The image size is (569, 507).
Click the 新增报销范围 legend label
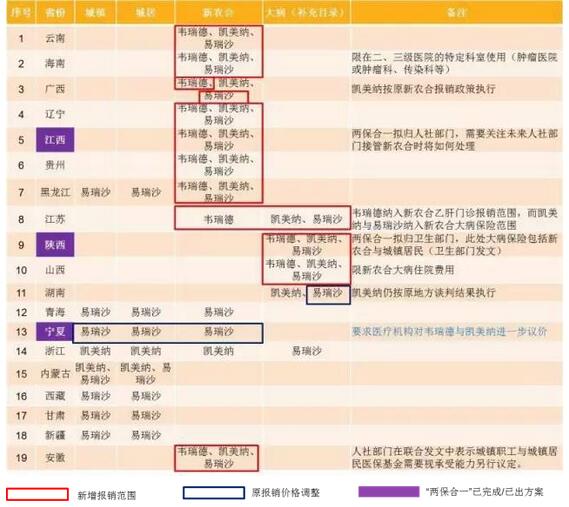(107, 495)
